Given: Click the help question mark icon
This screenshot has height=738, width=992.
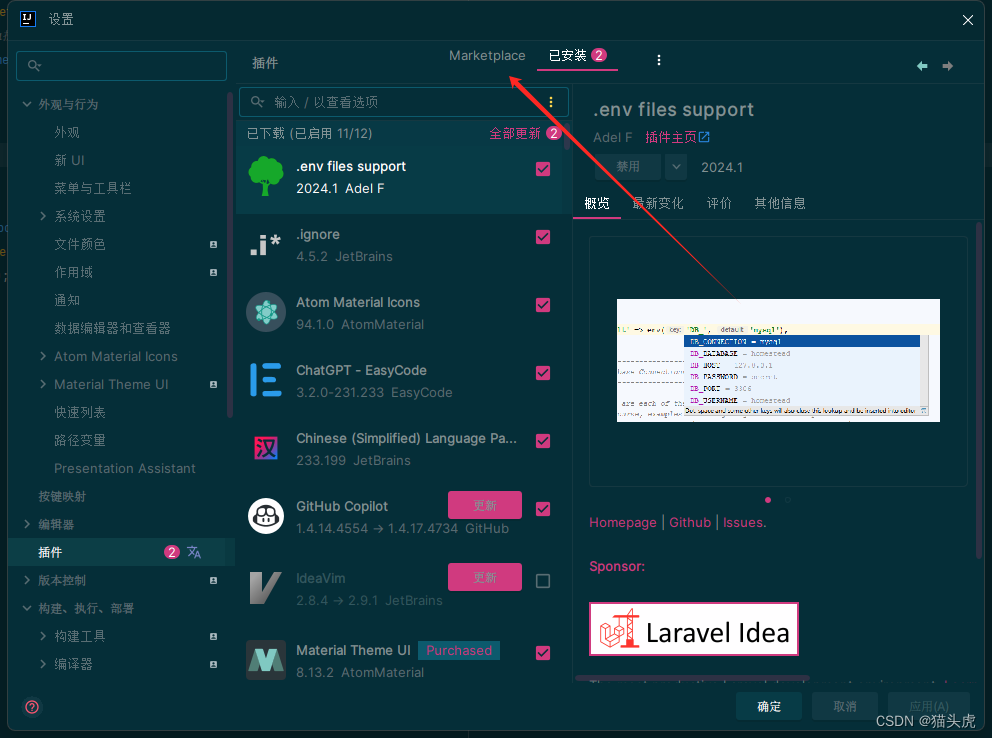Looking at the screenshot, I should (32, 707).
